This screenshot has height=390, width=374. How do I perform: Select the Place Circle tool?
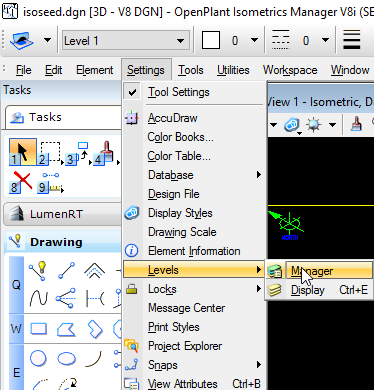tap(38, 358)
